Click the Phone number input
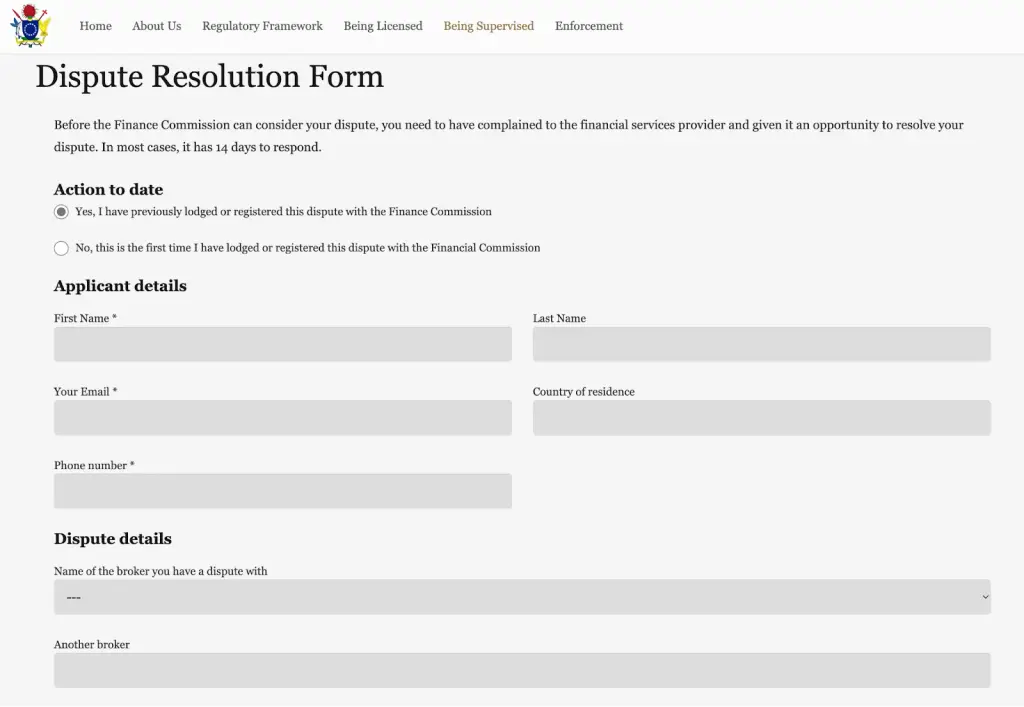This screenshot has width=1024, height=707. pos(283,491)
